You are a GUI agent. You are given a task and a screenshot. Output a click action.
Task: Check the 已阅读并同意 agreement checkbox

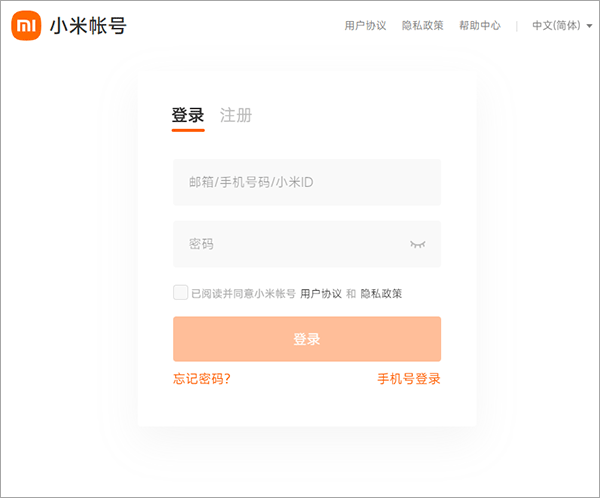[x=180, y=292]
